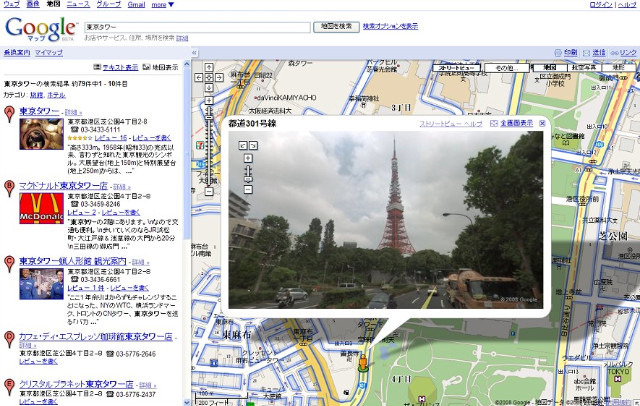This screenshot has width=640, height=406.
Task: Switch to 地形 terrain view
Action: tap(618, 67)
